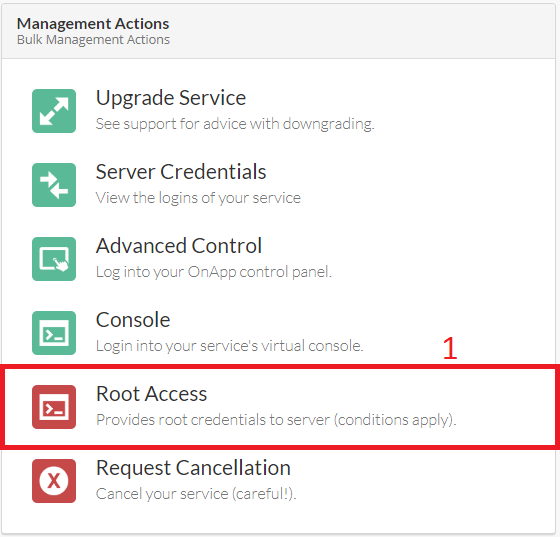Screen dimensions: 560x537
Task: Click the Bulk Management Actions subtitle
Action: pyautogui.click(x=93, y=40)
